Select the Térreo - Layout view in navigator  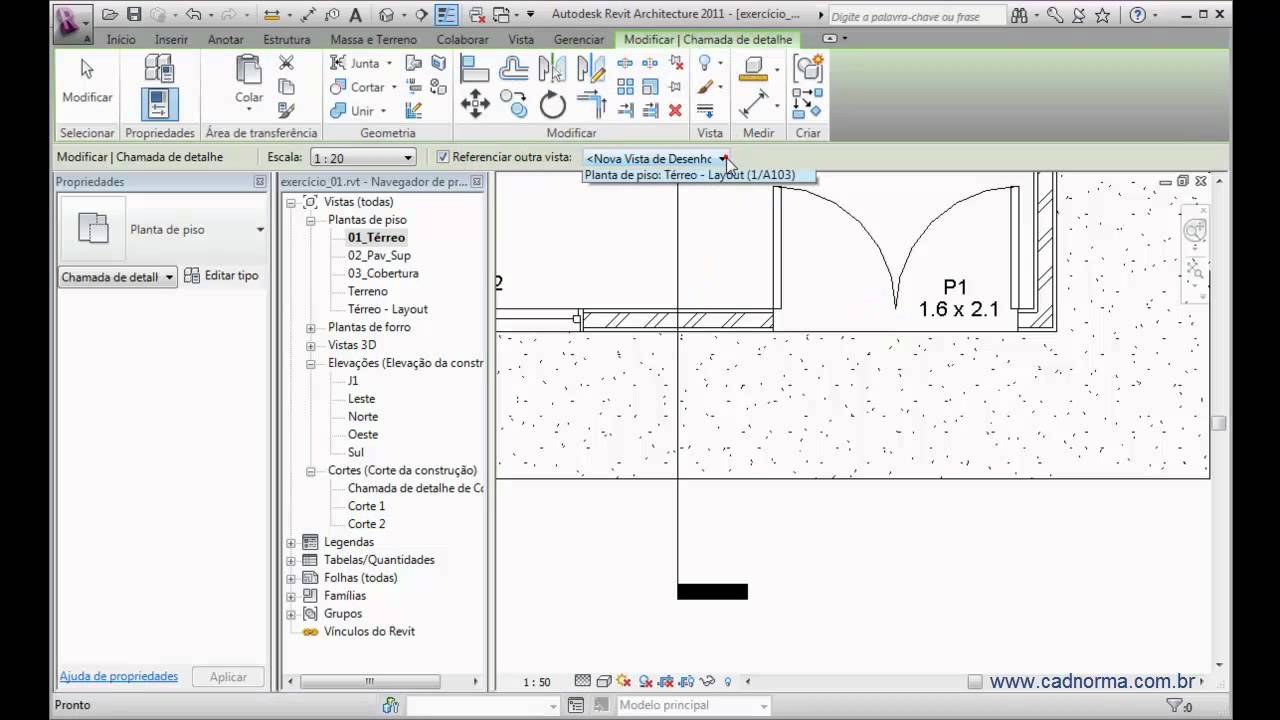[387, 310]
